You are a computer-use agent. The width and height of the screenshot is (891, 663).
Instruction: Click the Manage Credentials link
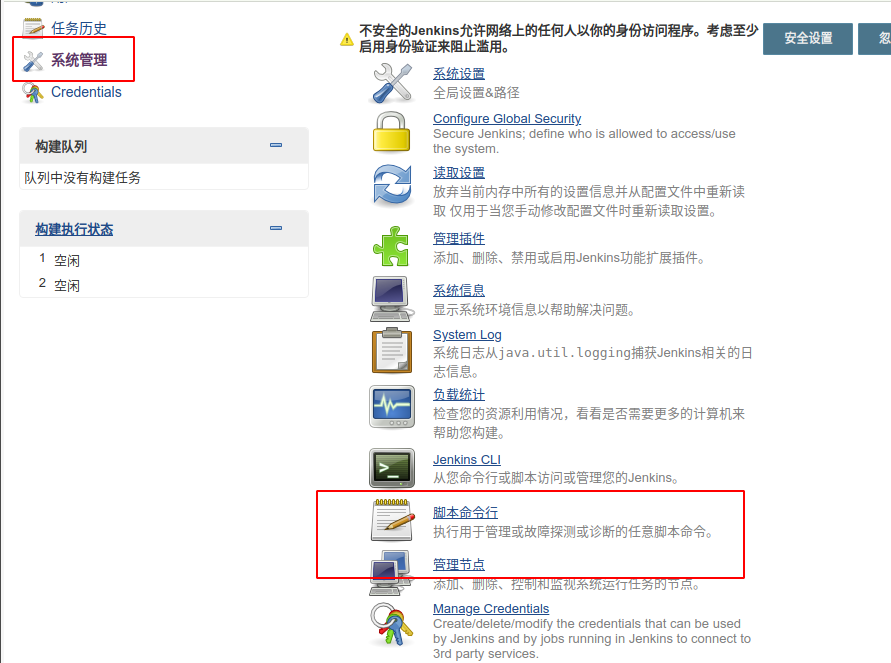pyautogui.click(x=491, y=608)
